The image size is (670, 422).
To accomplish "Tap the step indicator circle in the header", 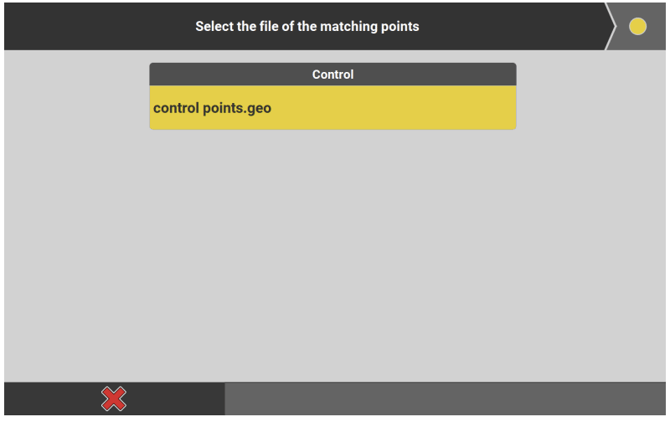I will [637, 27].
